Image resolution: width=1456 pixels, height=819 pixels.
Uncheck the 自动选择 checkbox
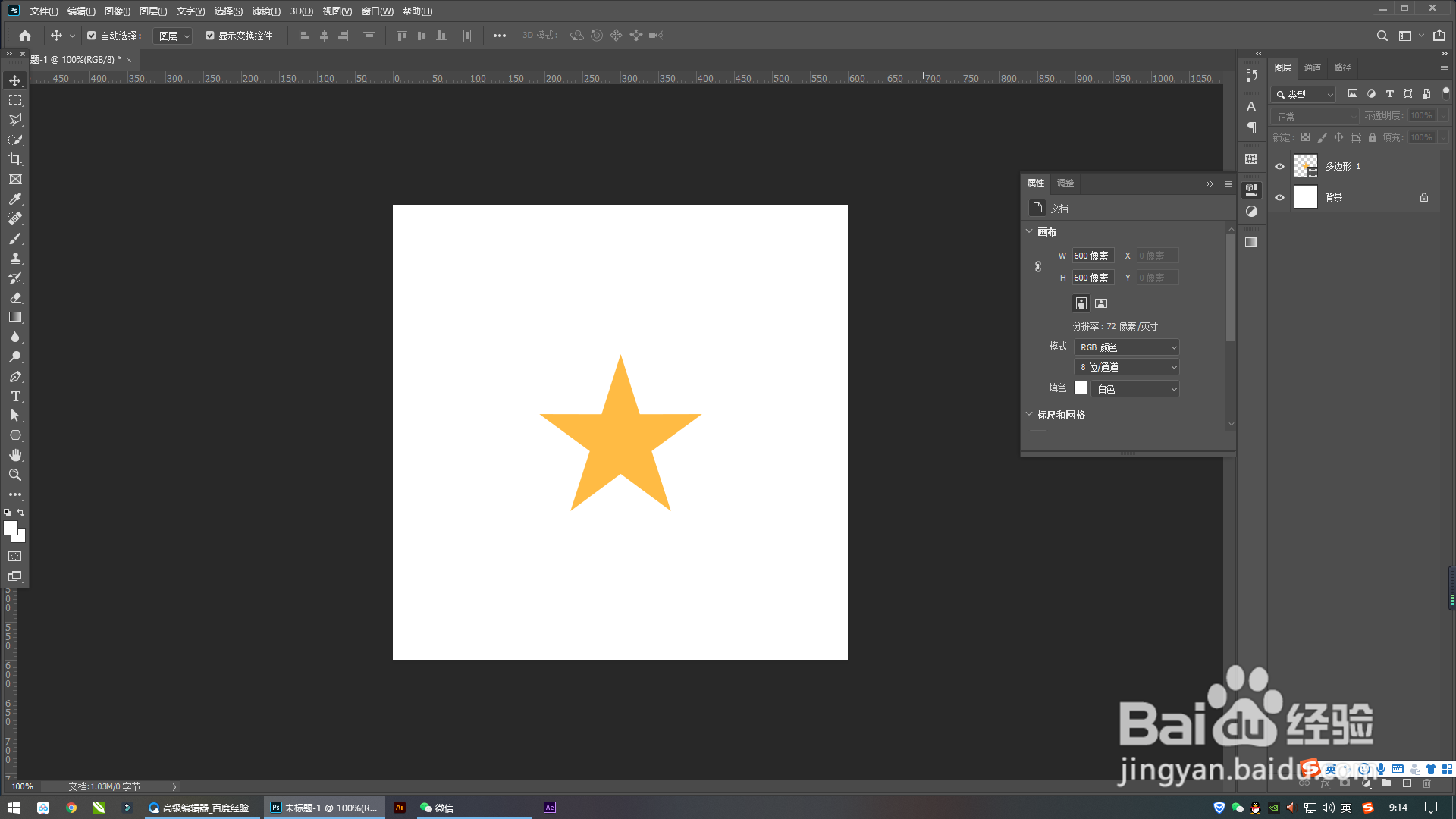[x=92, y=36]
